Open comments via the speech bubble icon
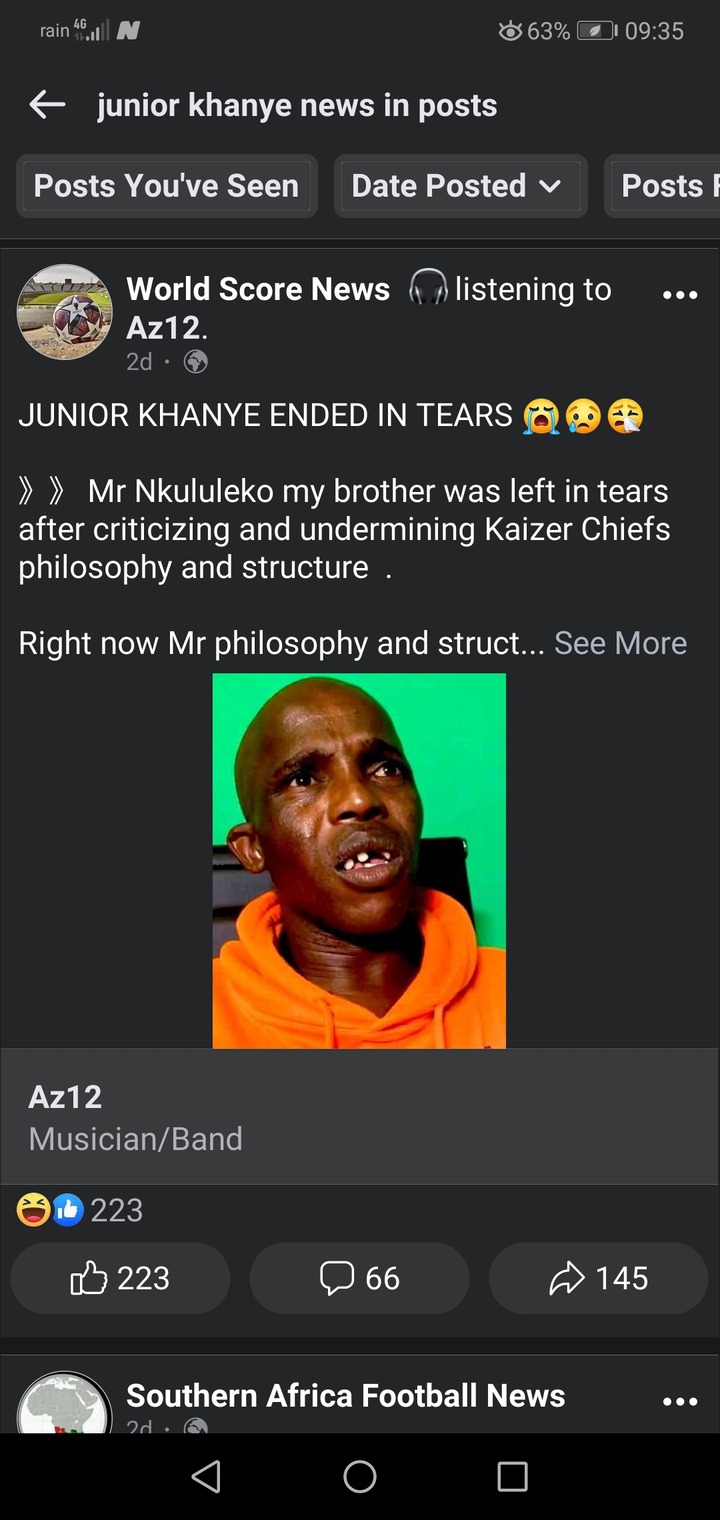The height and width of the screenshot is (1520, 720). click(359, 1278)
